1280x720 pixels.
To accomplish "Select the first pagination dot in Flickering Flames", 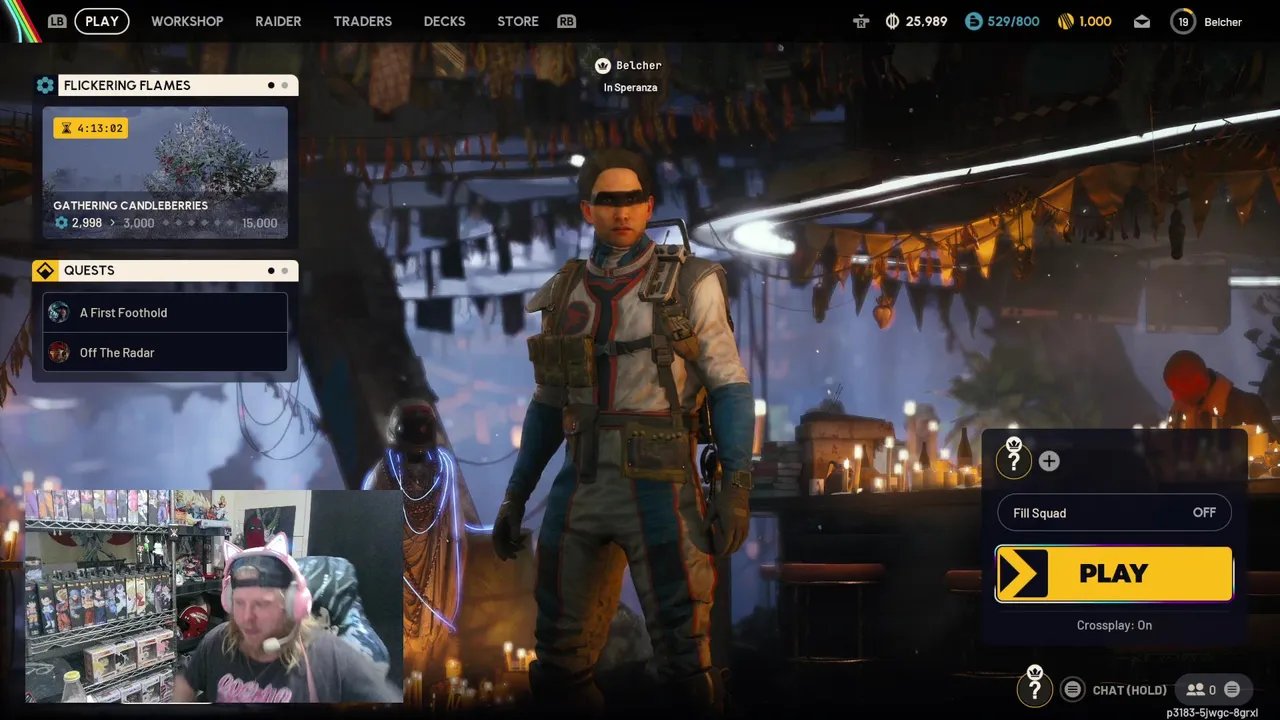I will 271,85.
